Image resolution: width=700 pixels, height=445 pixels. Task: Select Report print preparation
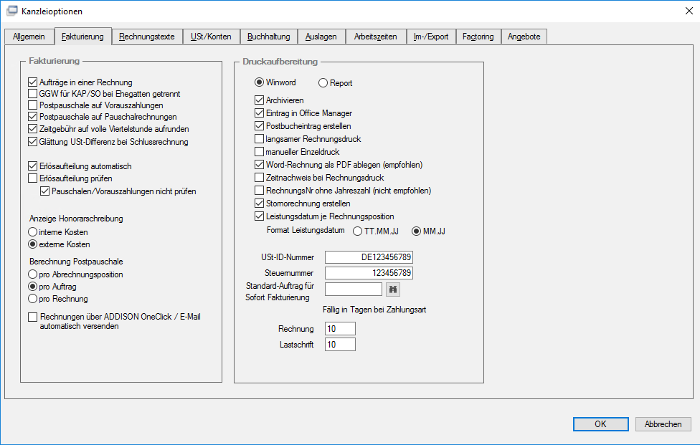[x=323, y=83]
